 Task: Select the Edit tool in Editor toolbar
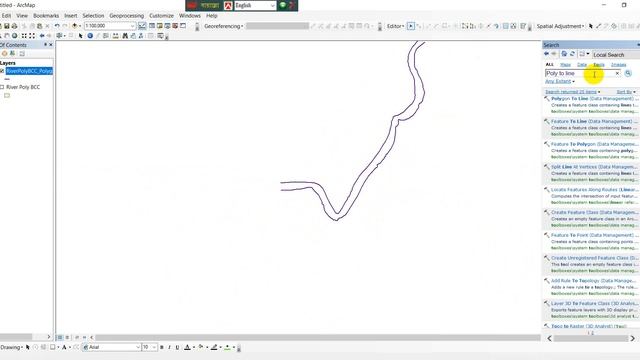pos(411,26)
